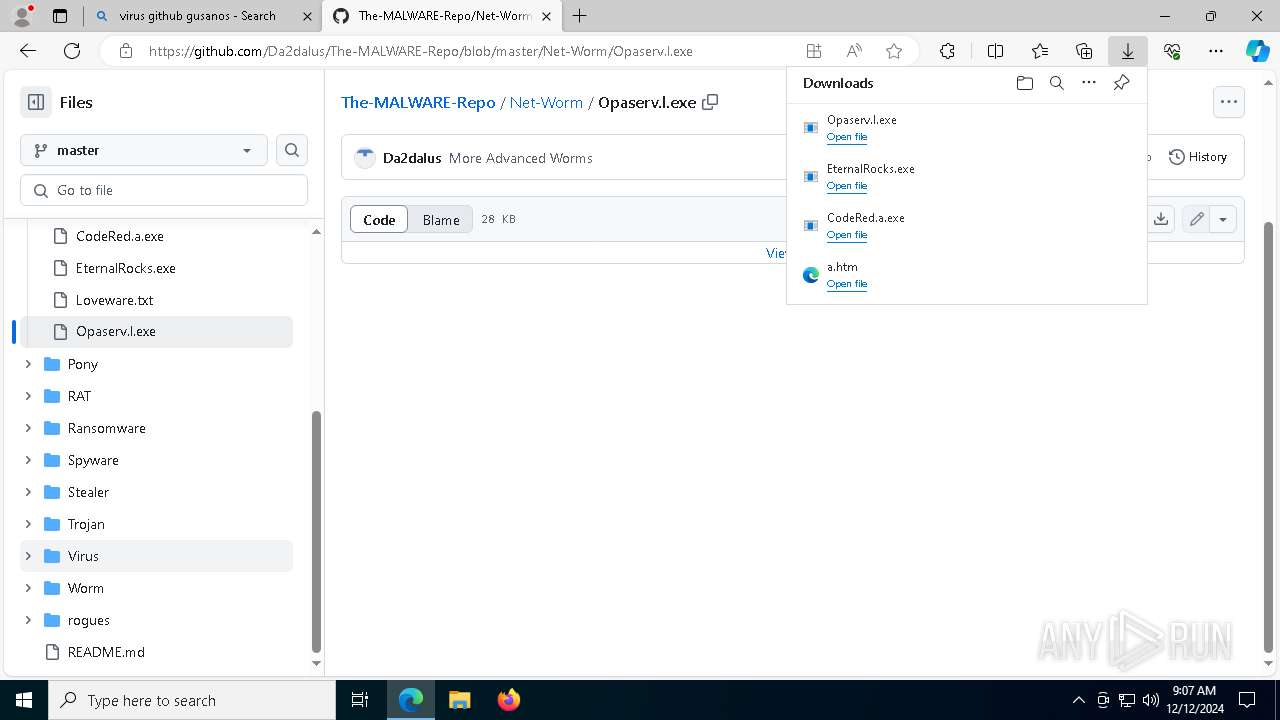Open The-MALWARE-Repo breadcrumb link
The width and height of the screenshot is (1280, 720).
(418, 102)
